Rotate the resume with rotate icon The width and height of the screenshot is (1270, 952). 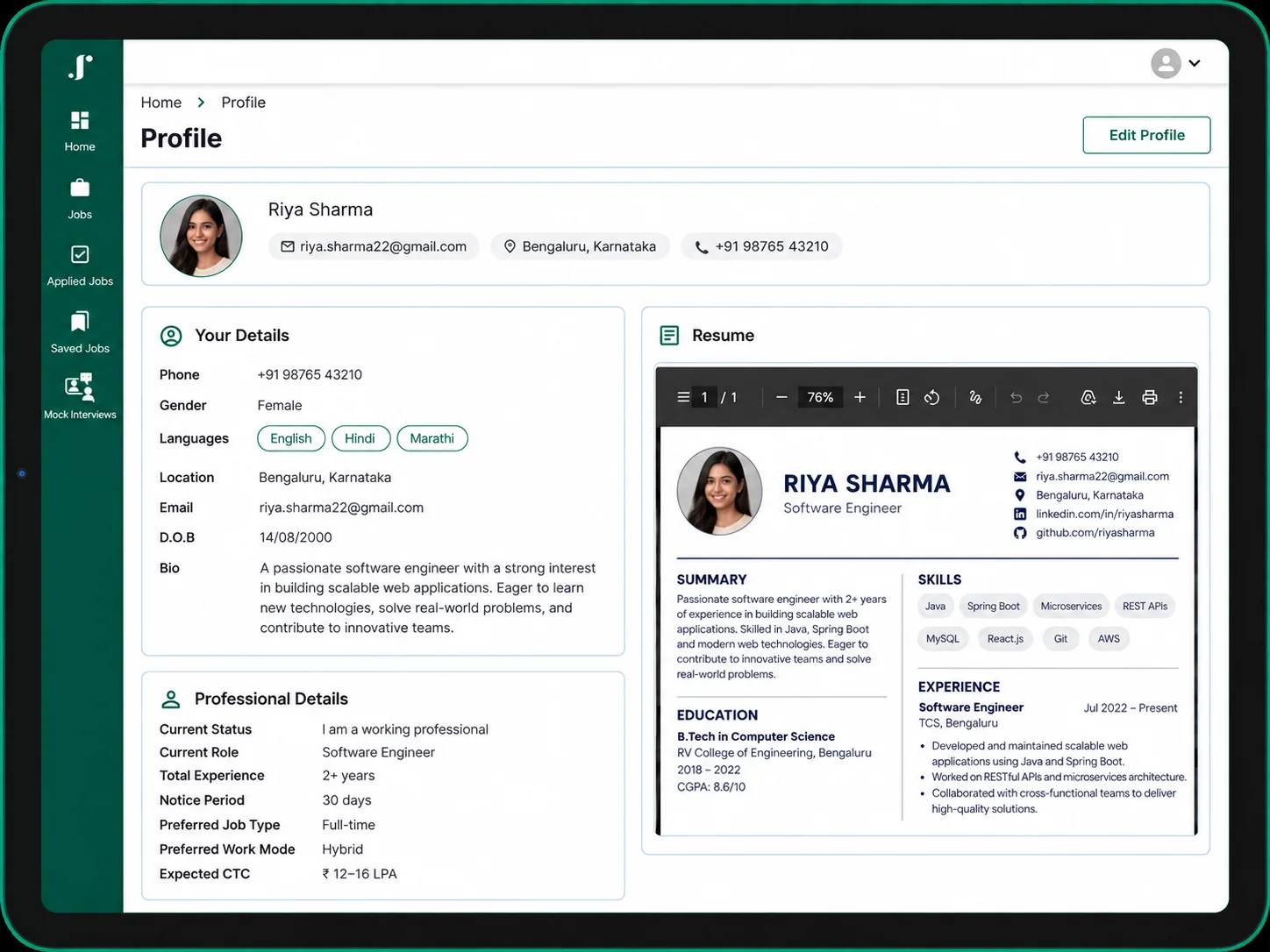931,397
